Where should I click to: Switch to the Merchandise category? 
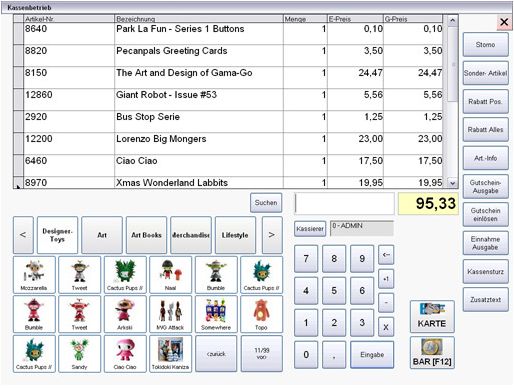coord(191,235)
